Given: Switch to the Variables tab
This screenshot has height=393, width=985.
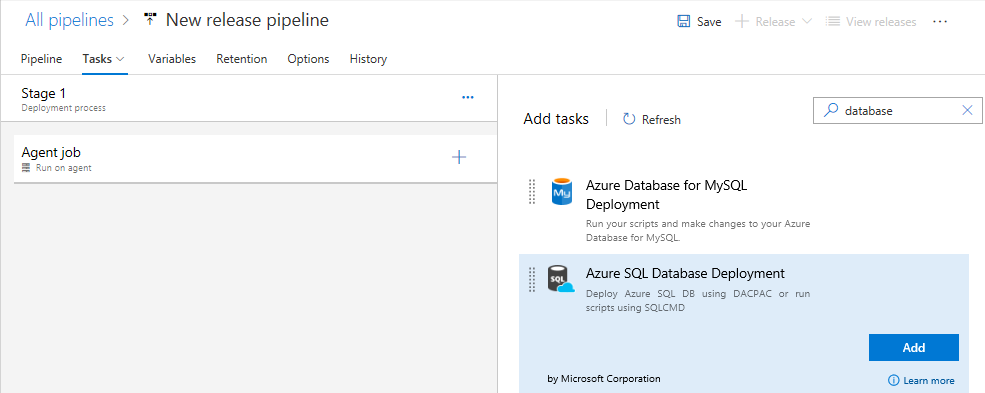Looking at the screenshot, I should pyautogui.click(x=172, y=59).
